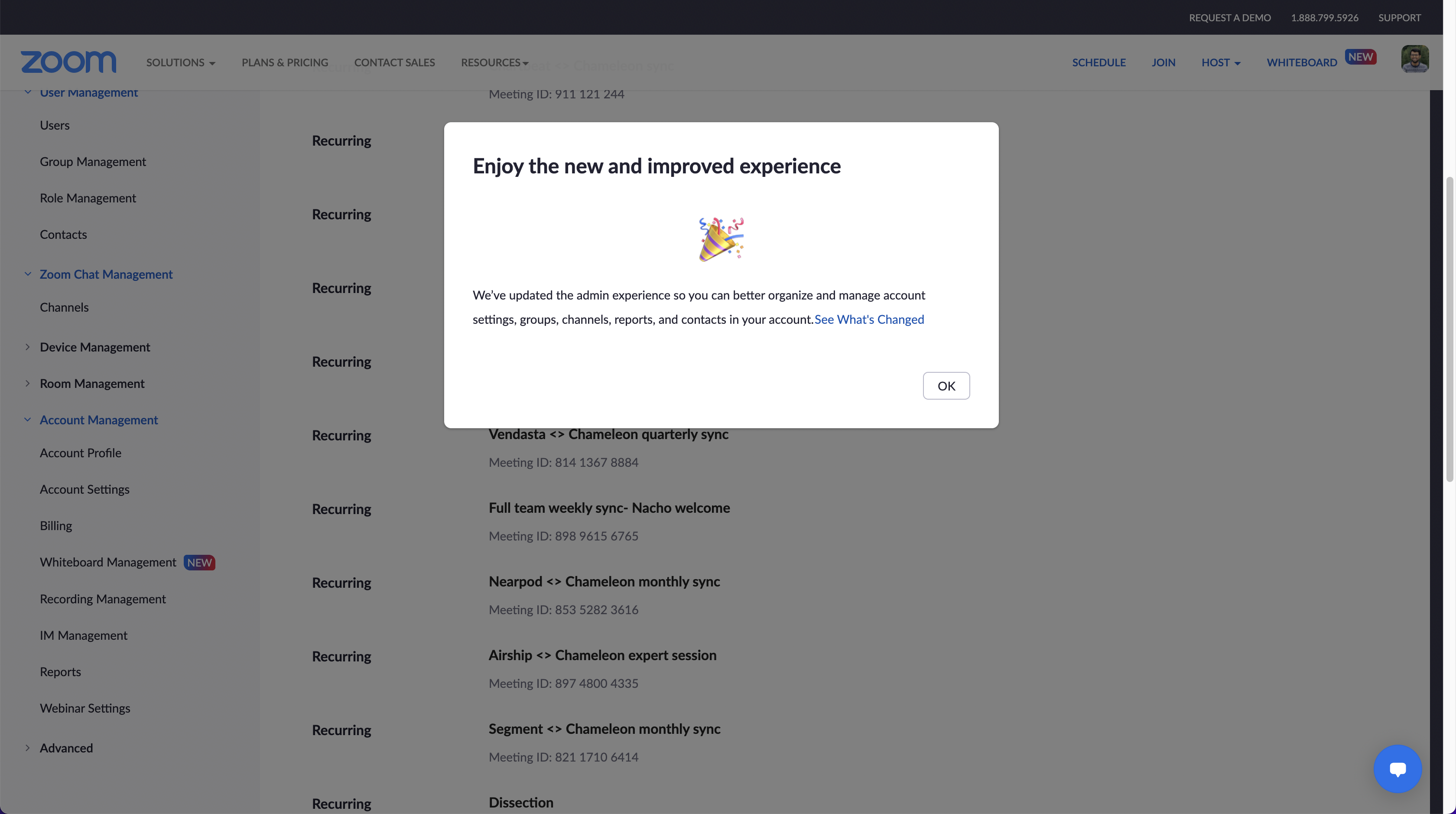Select Room Management label
The image size is (1456, 814).
[92, 383]
